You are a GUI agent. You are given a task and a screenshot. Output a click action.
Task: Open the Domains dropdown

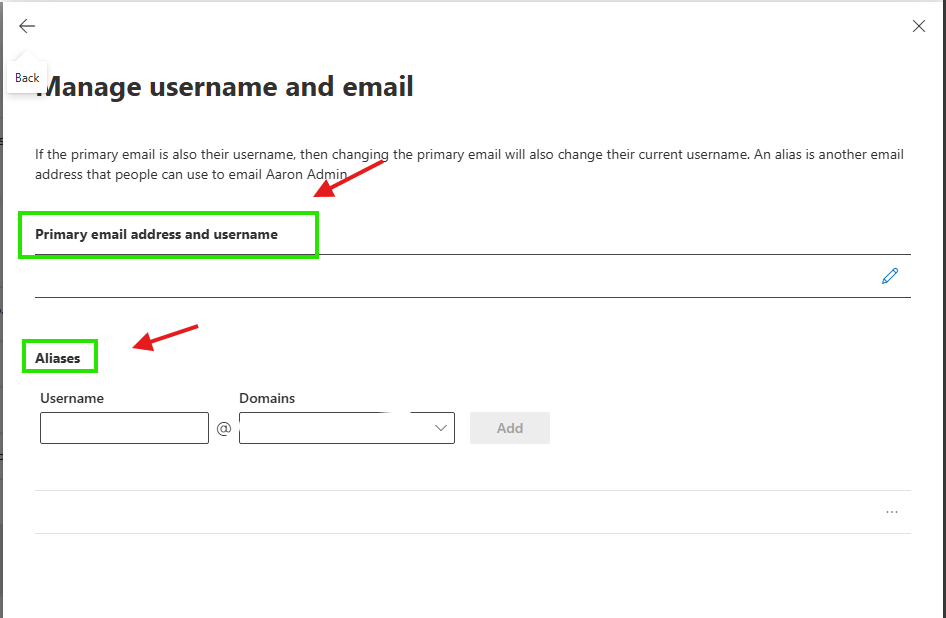pyautogui.click(x=347, y=428)
